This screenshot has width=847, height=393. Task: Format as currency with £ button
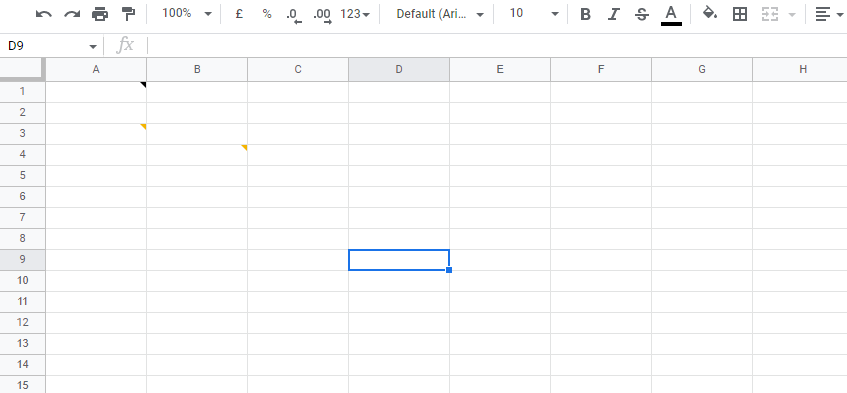239,14
